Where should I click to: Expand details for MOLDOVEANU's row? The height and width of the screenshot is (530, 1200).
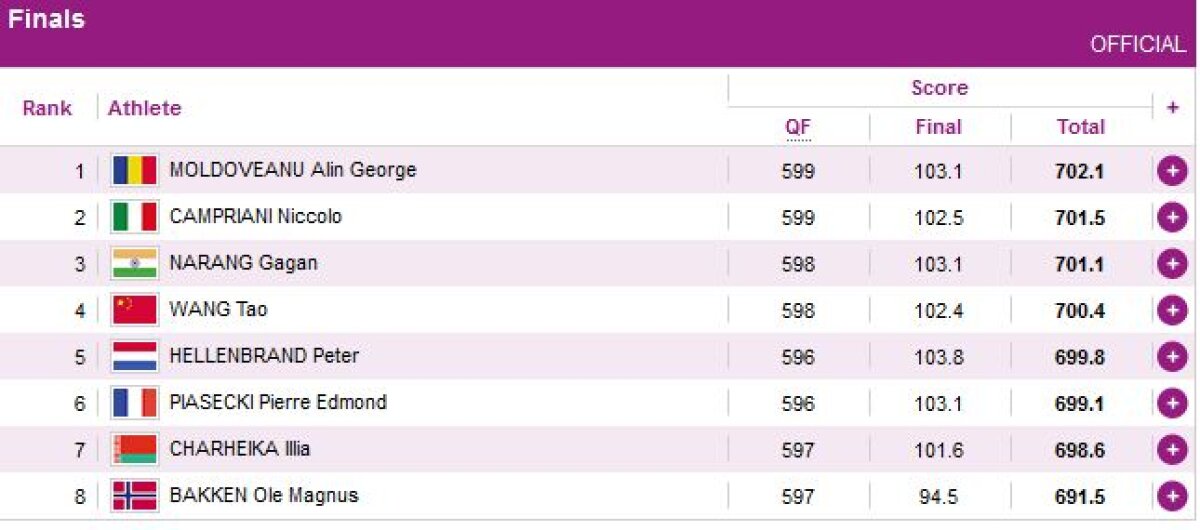(x=1171, y=171)
